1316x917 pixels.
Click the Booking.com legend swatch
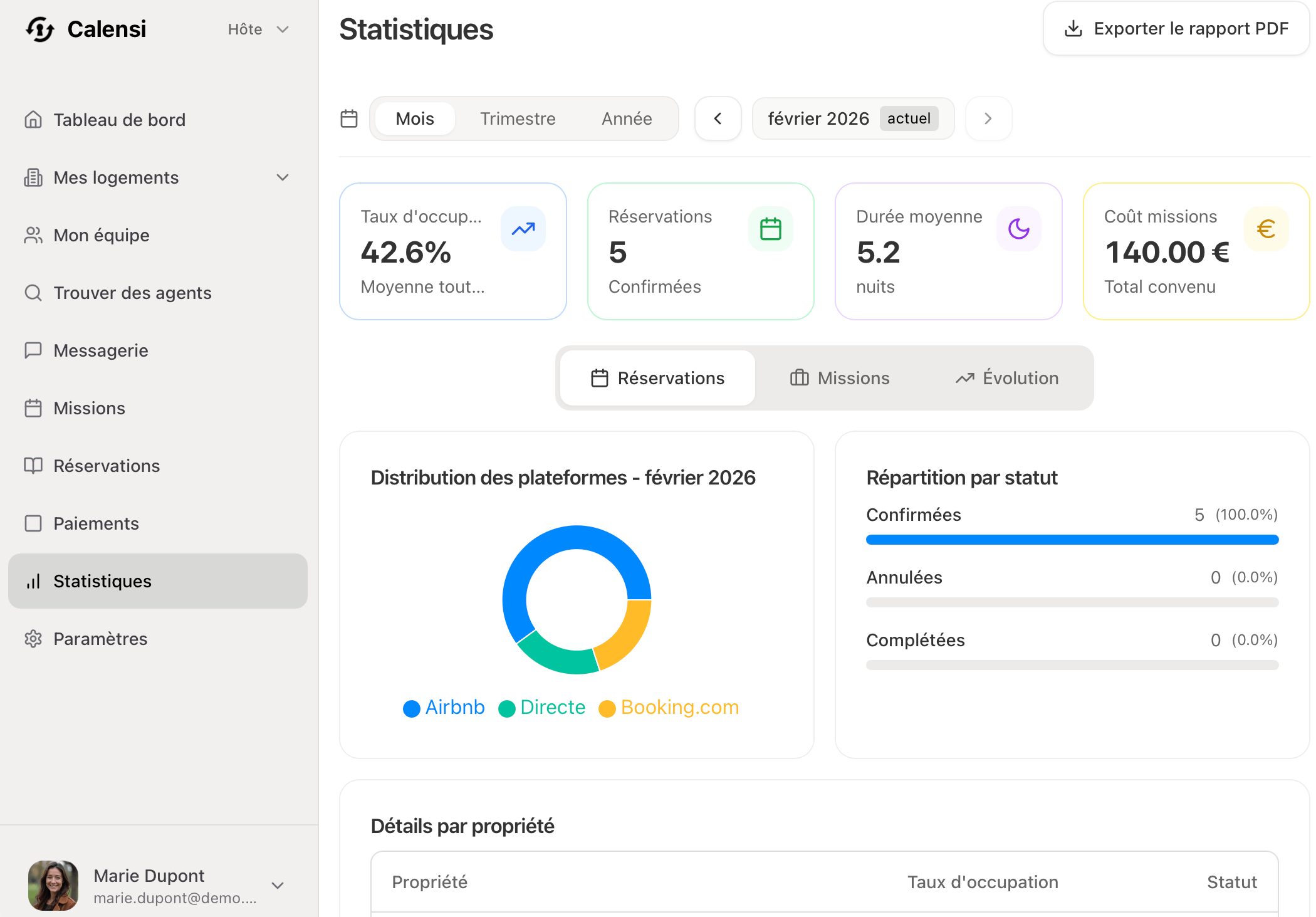tap(607, 708)
